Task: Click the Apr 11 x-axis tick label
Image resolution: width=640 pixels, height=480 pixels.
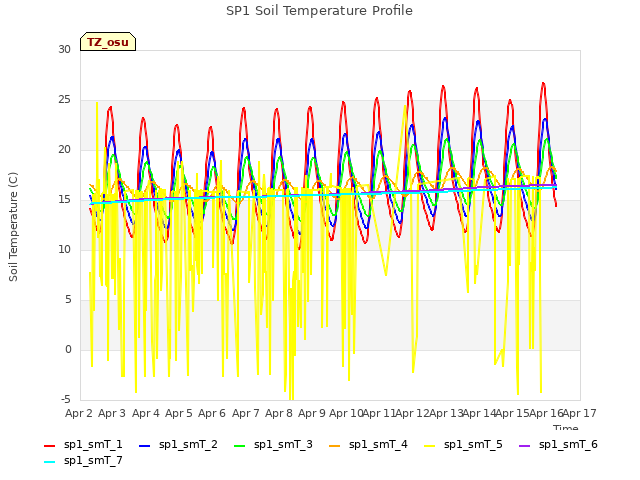Action: (x=379, y=413)
